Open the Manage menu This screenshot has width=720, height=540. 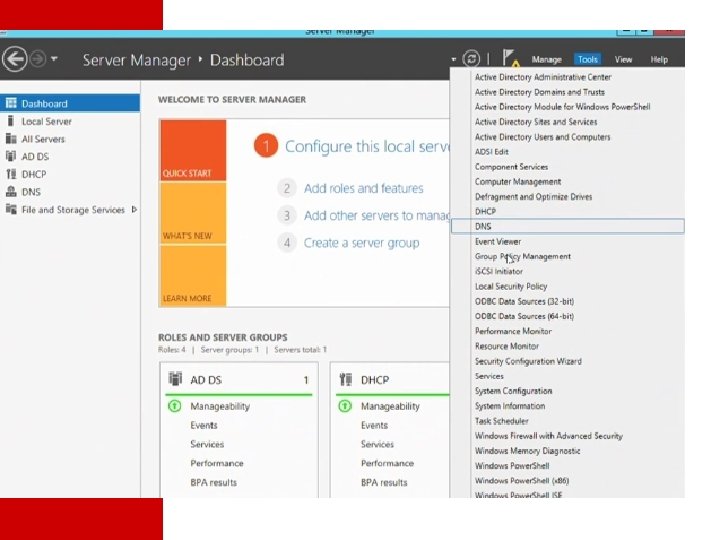(546, 60)
